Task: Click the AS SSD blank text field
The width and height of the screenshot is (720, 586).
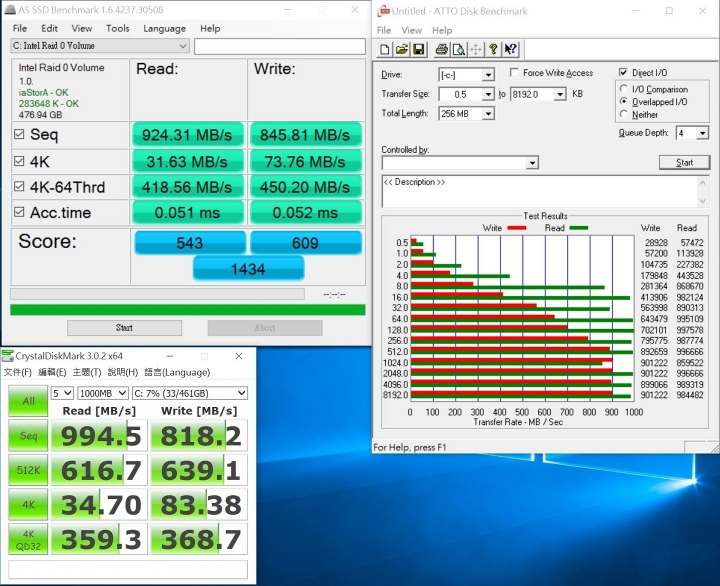Action: [280, 46]
